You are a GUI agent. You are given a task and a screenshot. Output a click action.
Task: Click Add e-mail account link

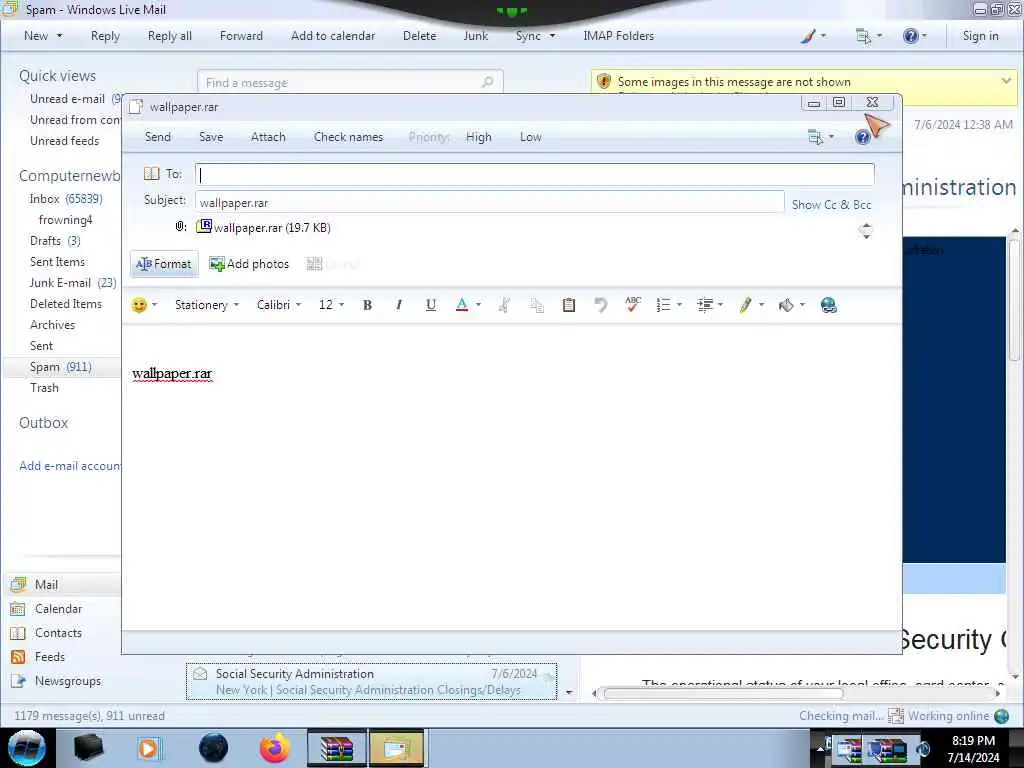[70, 466]
